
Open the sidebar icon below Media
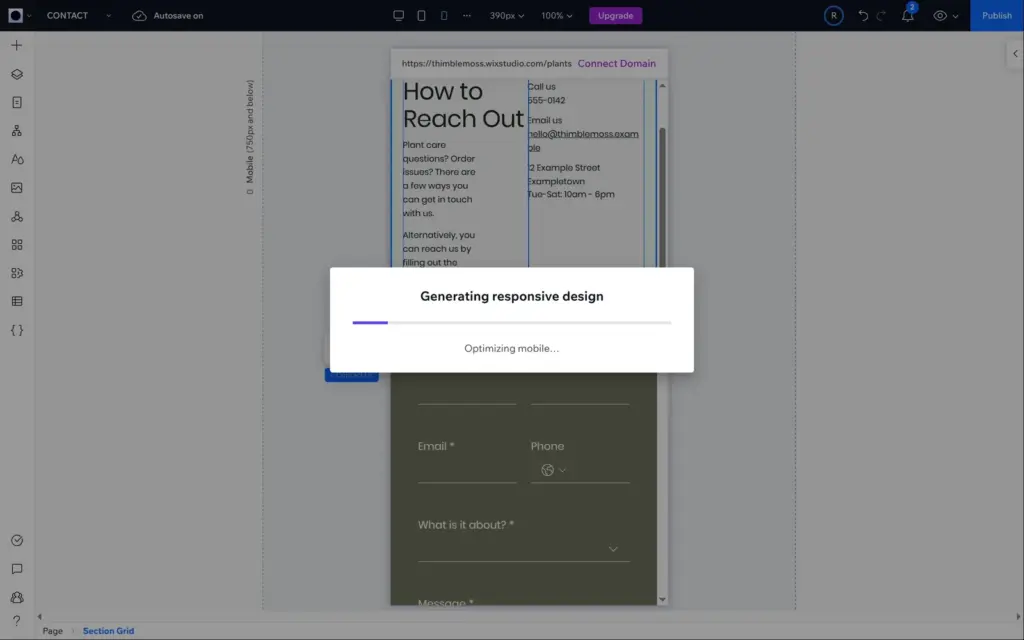coord(17,216)
